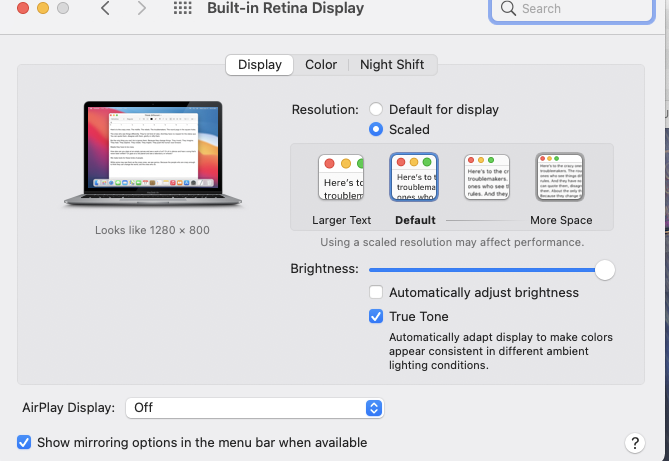
Task: Switch to the Display tab
Action: tap(259, 65)
